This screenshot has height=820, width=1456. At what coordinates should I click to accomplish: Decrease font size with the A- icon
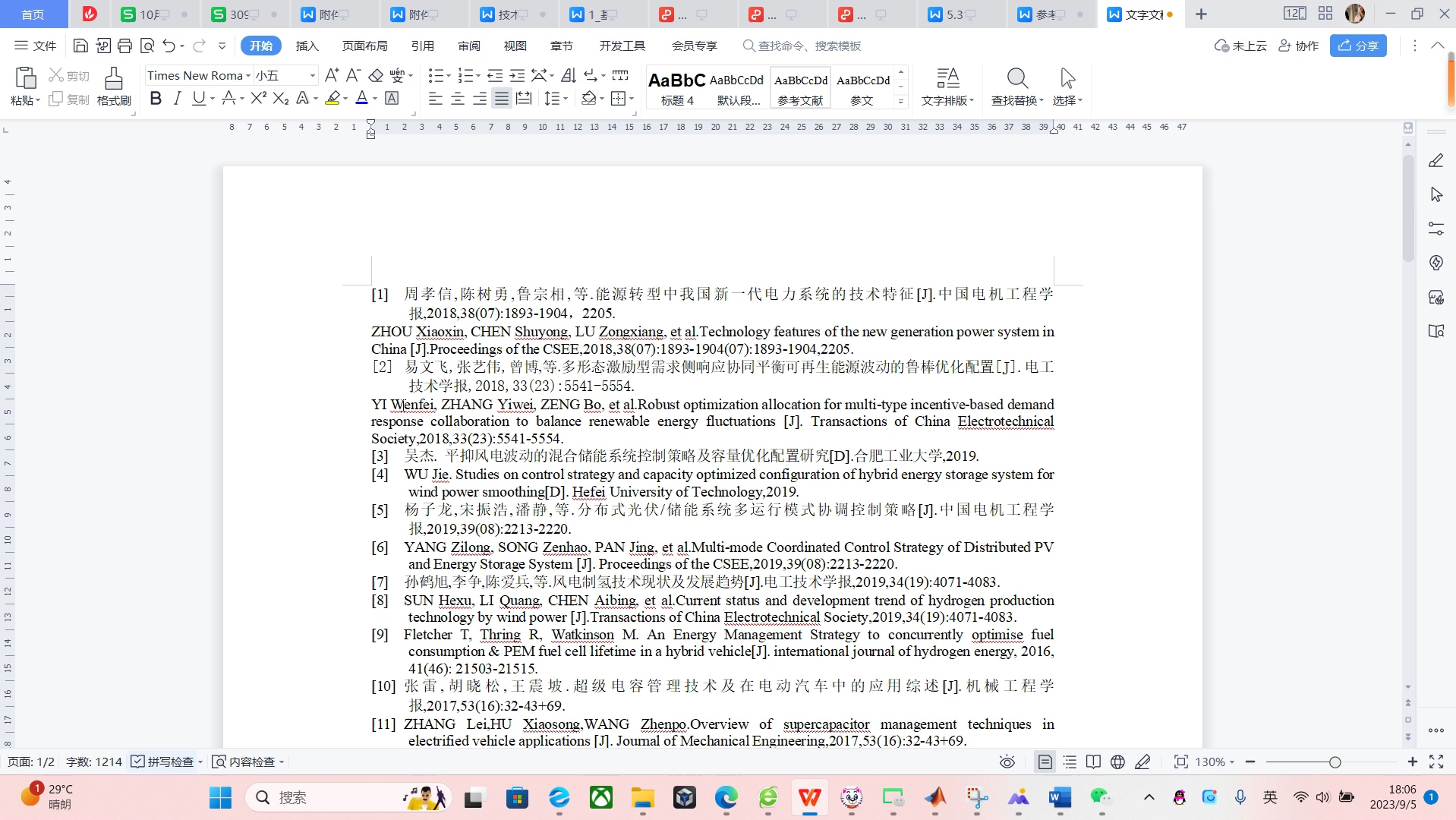tap(353, 75)
